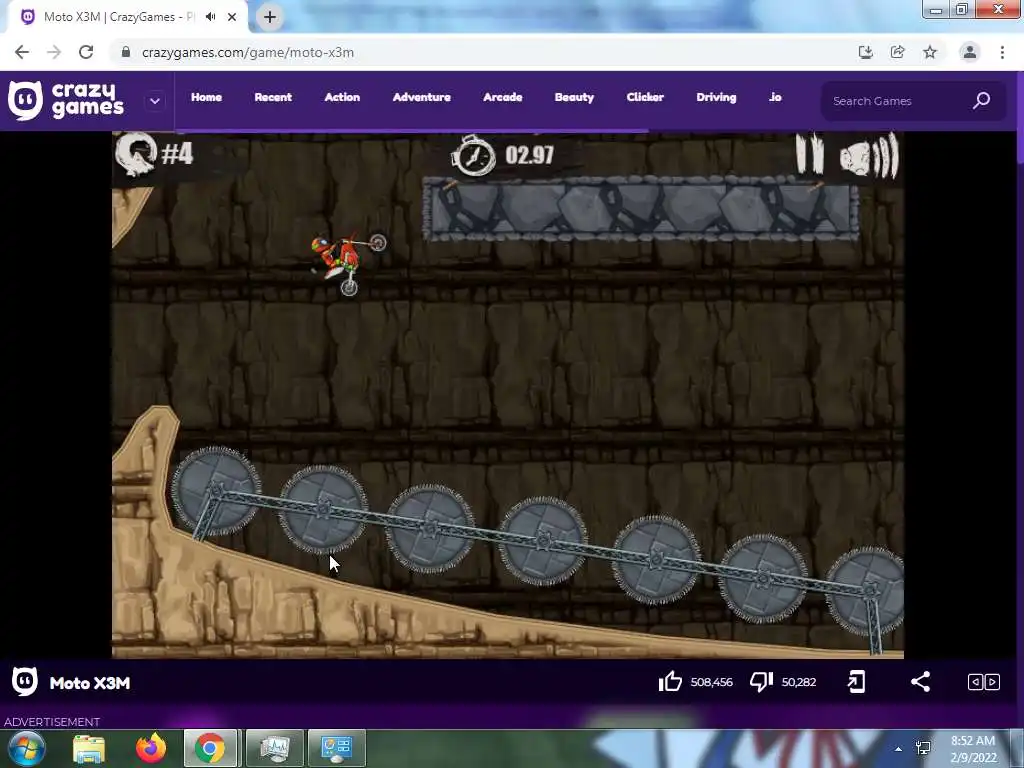Share the Moto X3M game
Image resolution: width=1024 pixels, height=768 pixels.
pyautogui.click(x=920, y=682)
